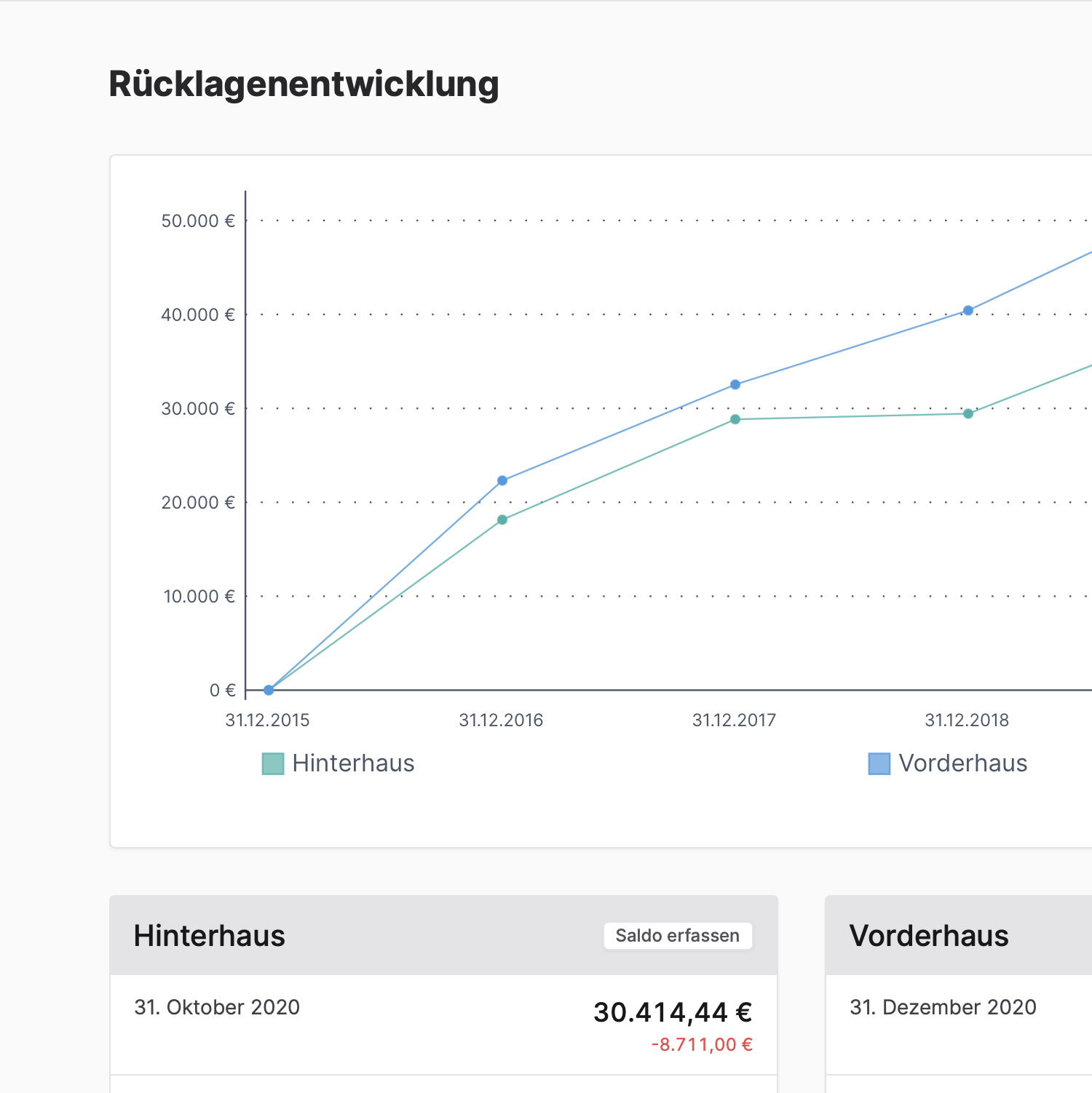Click the Vorderhaus card heading
The height and width of the screenshot is (1093, 1092).
(929, 936)
